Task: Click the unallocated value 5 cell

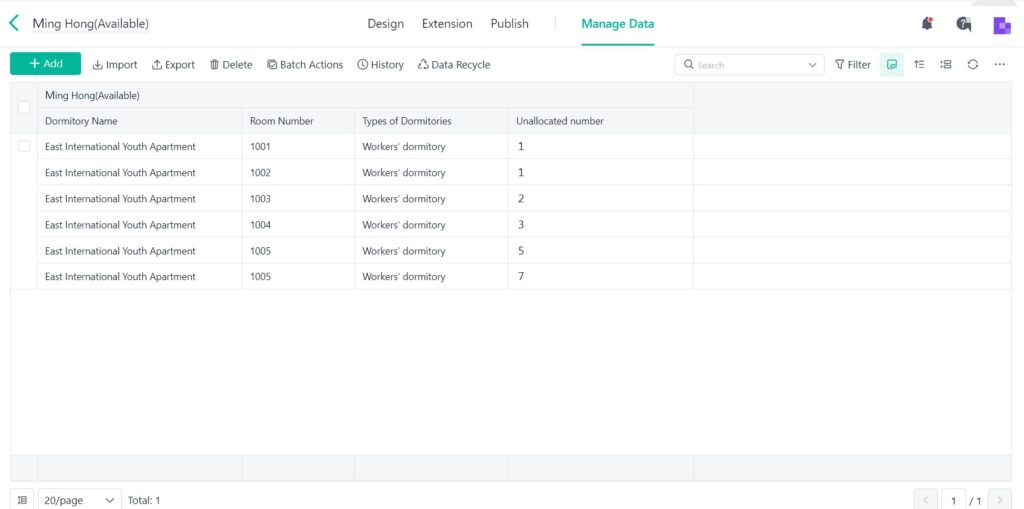Action: click(601, 251)
